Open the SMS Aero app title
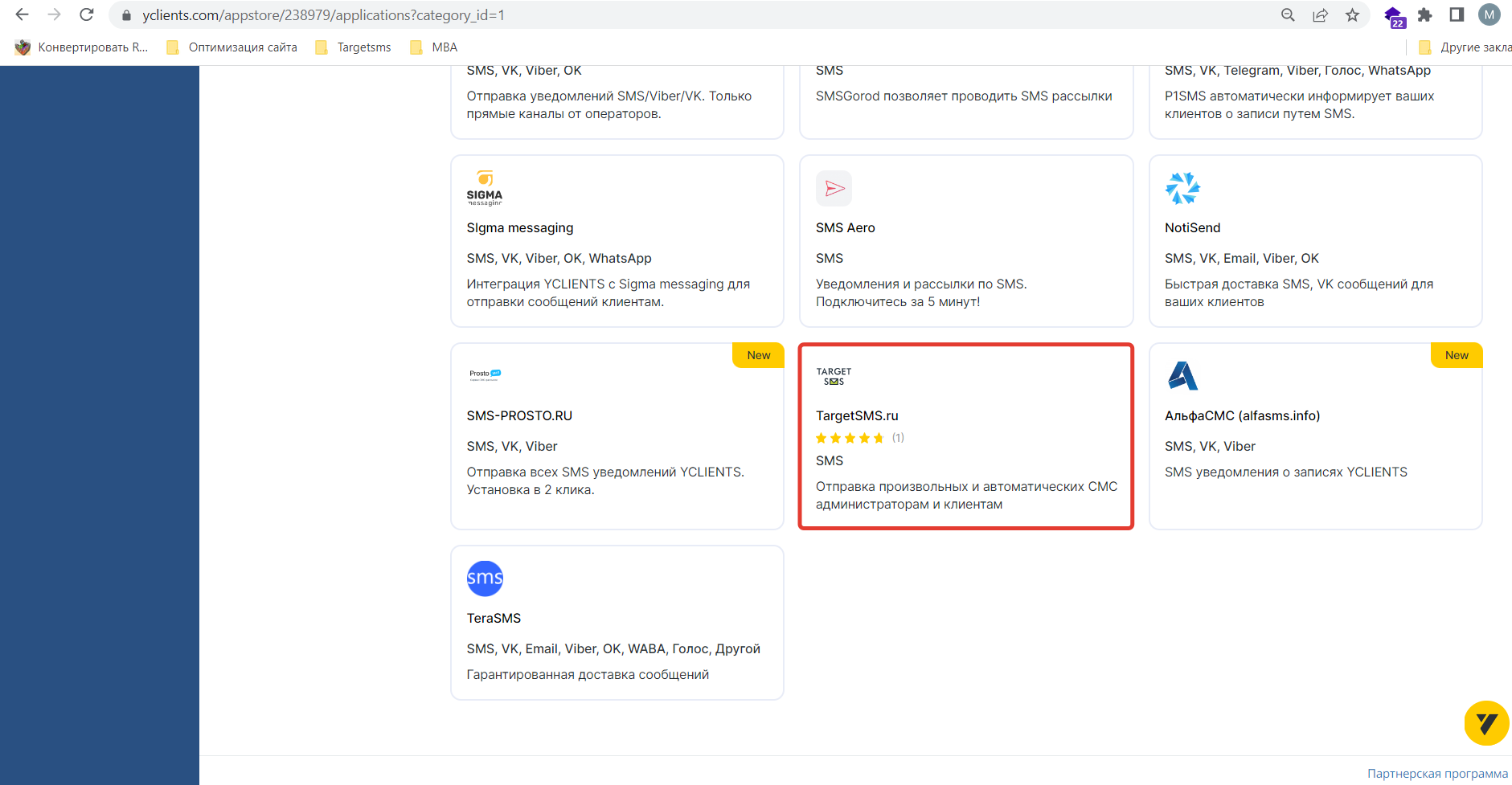1512x785 pixels. [845, 228]
